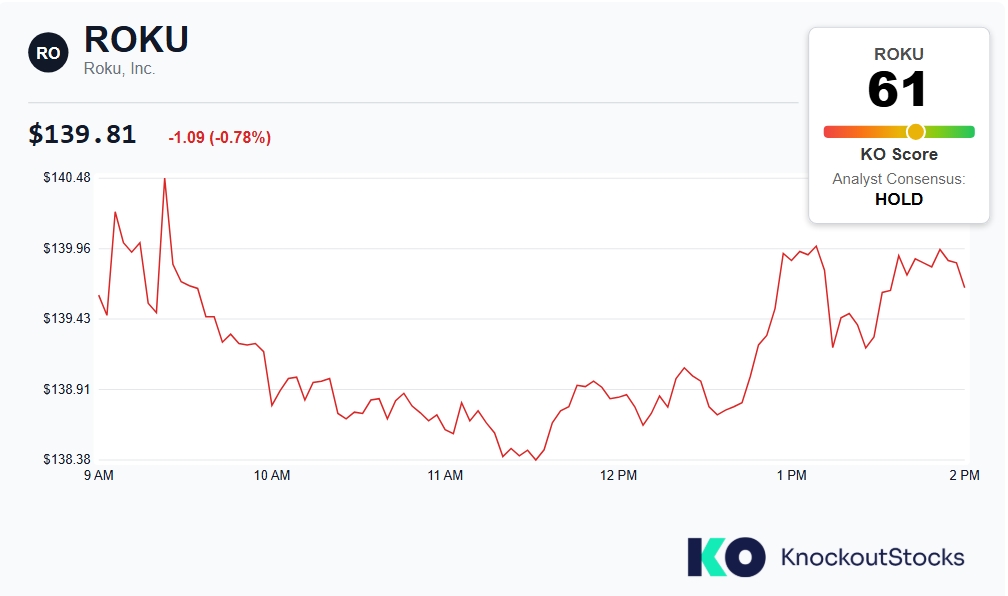Click the round RO ticker badge

coord(48,53)
